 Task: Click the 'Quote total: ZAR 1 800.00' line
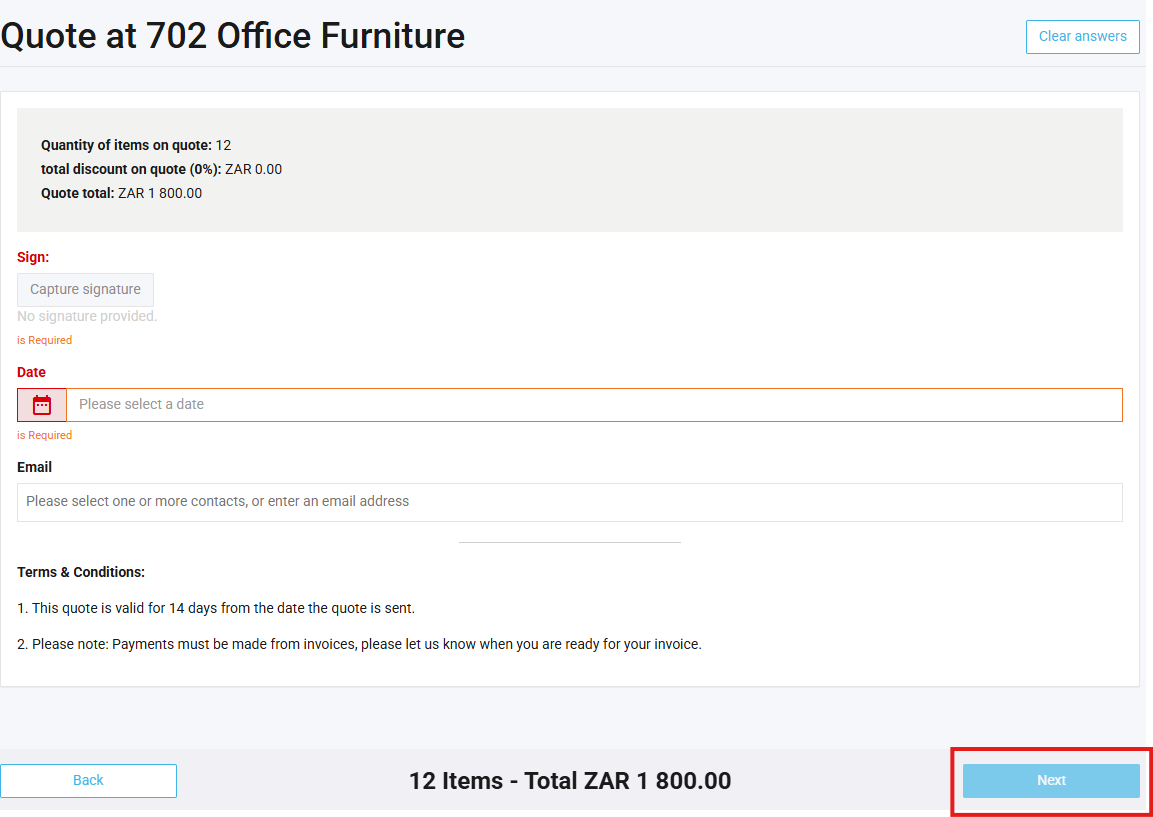[x=121, y=193]
